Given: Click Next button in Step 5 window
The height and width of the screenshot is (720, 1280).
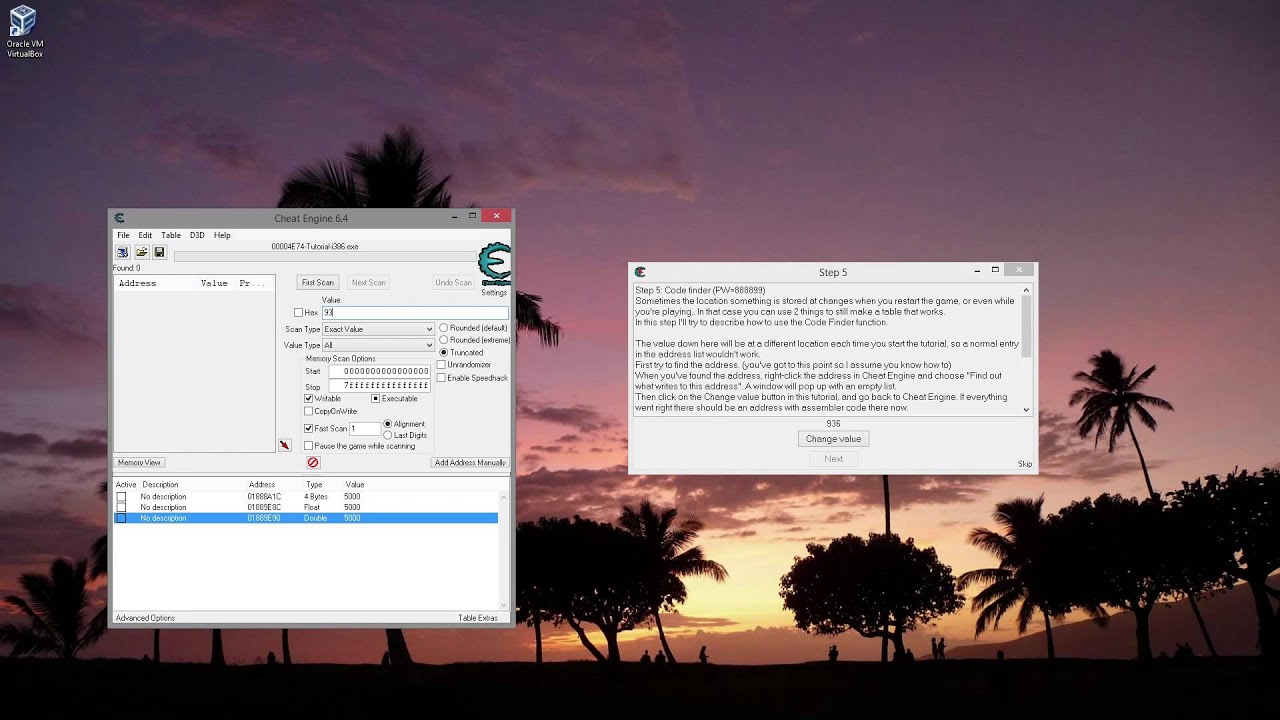Looking at the screenshot, I should [x=833, y=459].
